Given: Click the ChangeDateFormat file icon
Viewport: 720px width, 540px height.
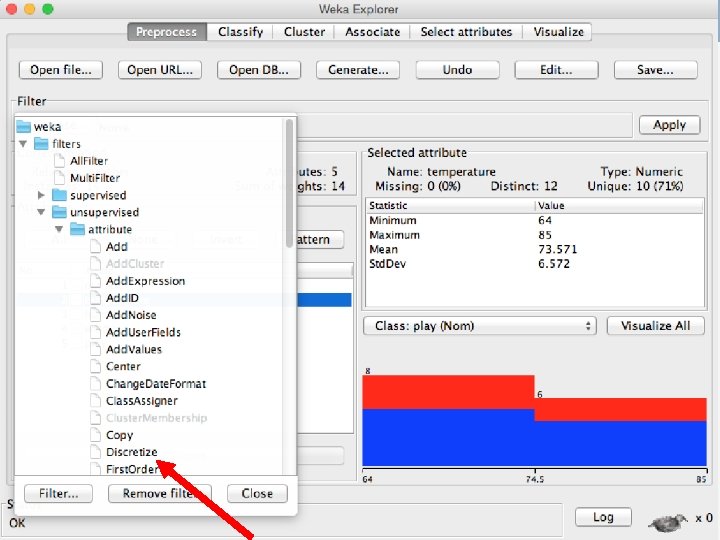Looking at the screenshot, I should pos(95,383).
